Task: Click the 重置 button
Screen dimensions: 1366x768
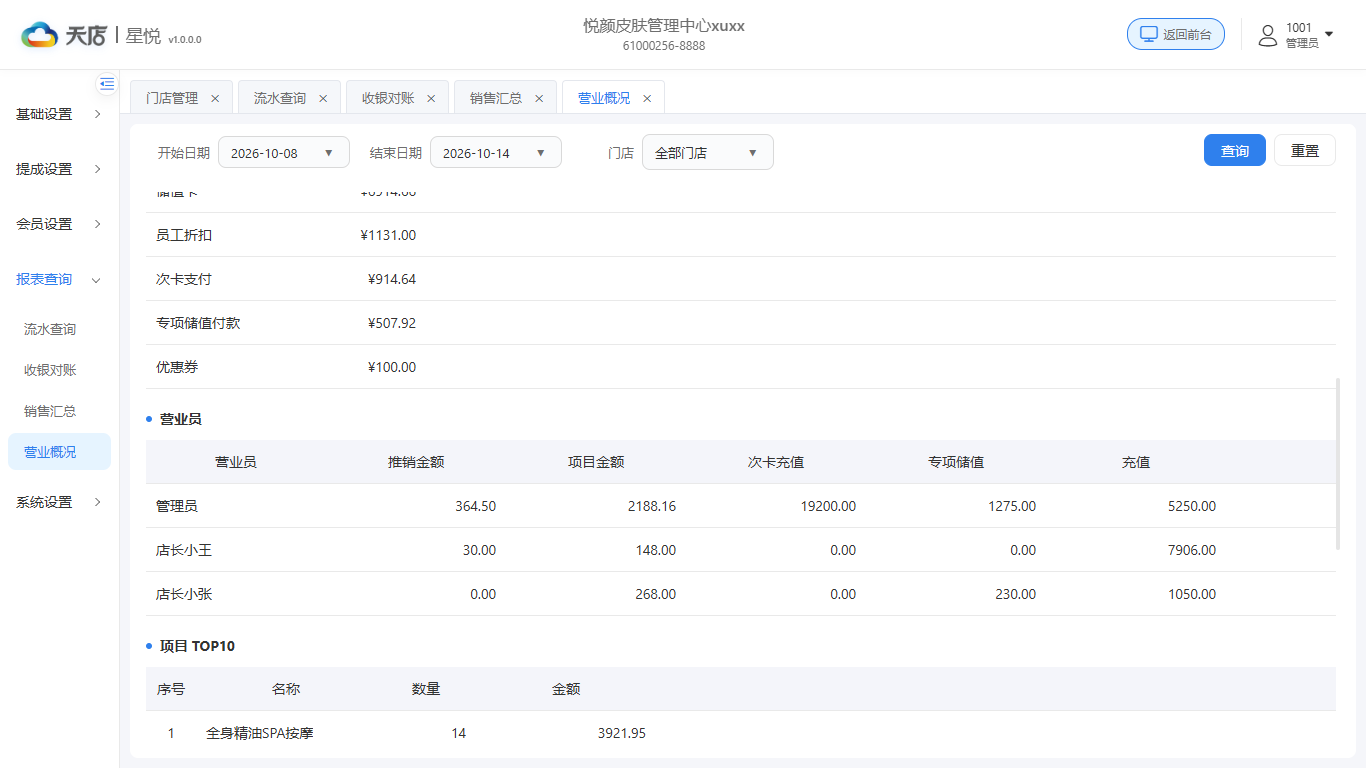Action: [1305, 150]
